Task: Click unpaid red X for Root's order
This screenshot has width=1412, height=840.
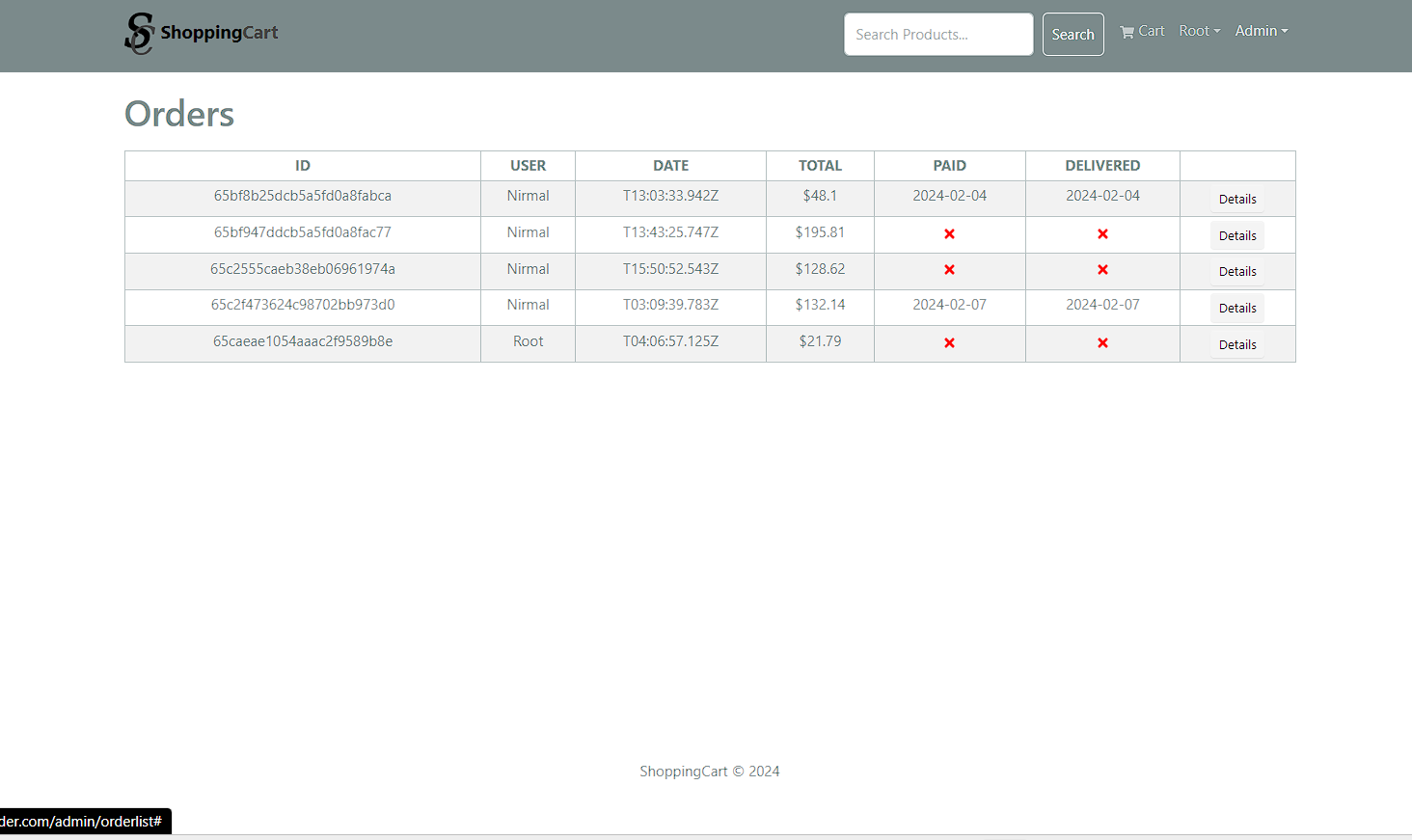Action: click(x=949, y=343)
